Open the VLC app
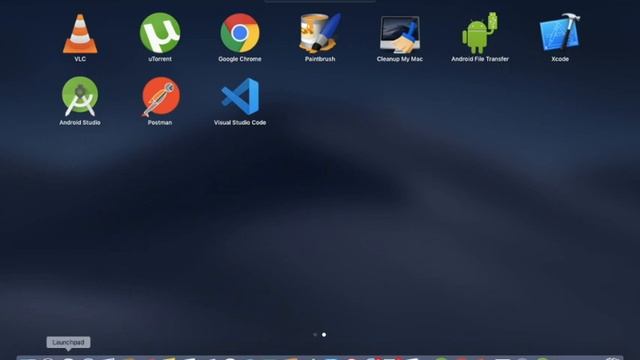The image size is (640, 360). [80, 33]
